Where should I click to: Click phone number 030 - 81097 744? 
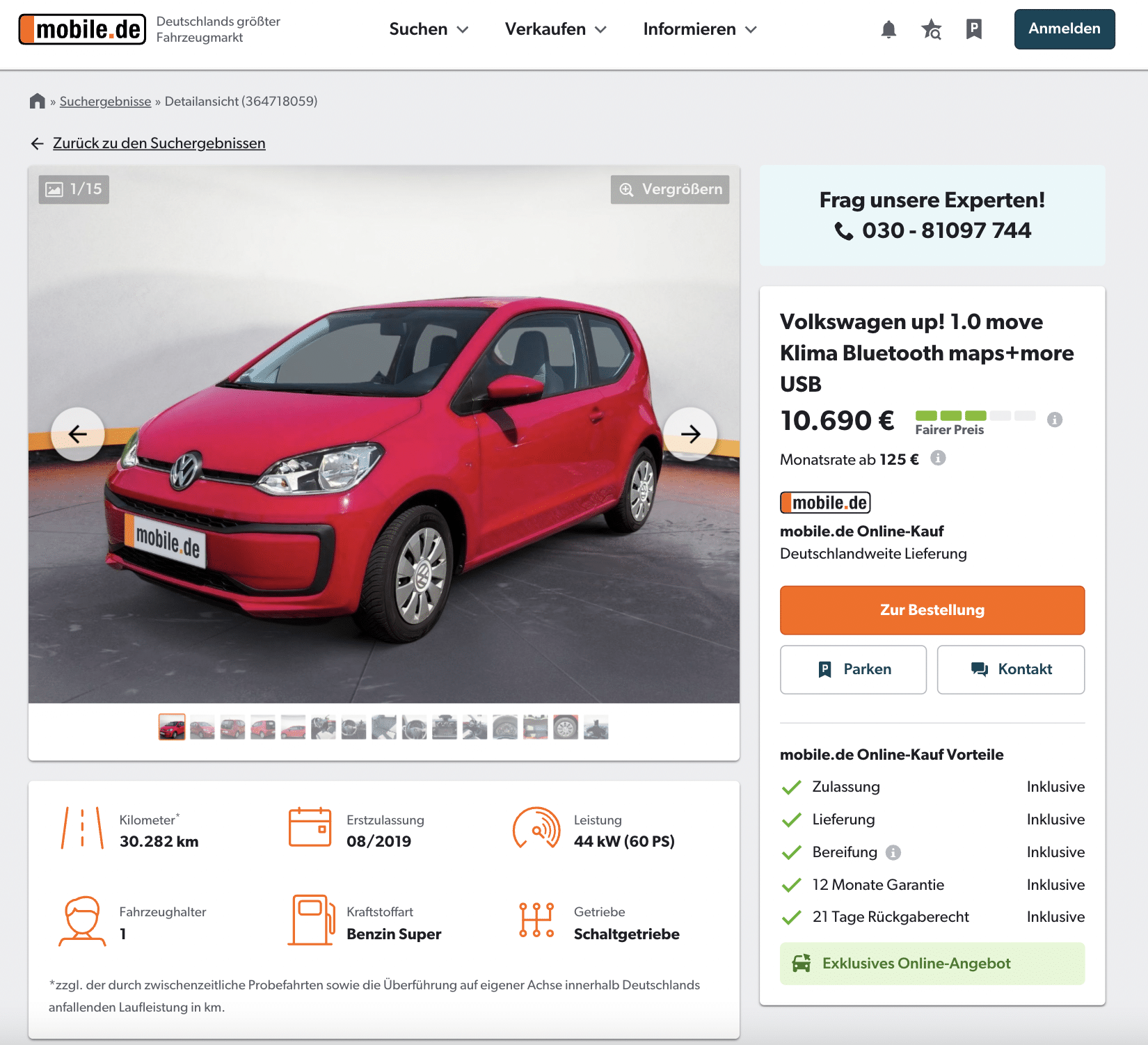(946, 230)
